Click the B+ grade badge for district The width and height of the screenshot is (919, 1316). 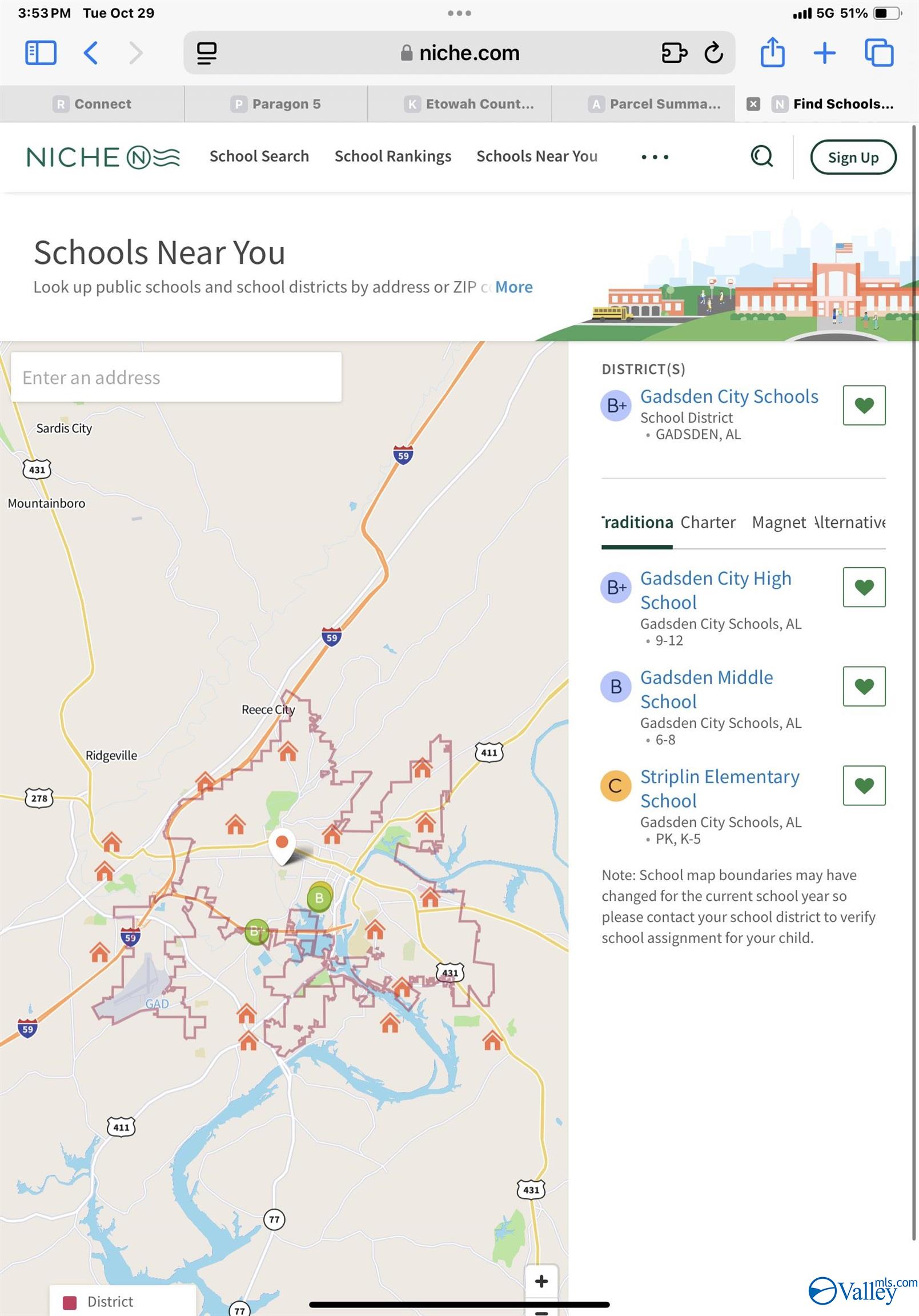pyautogui.click(x=616, y=406)
